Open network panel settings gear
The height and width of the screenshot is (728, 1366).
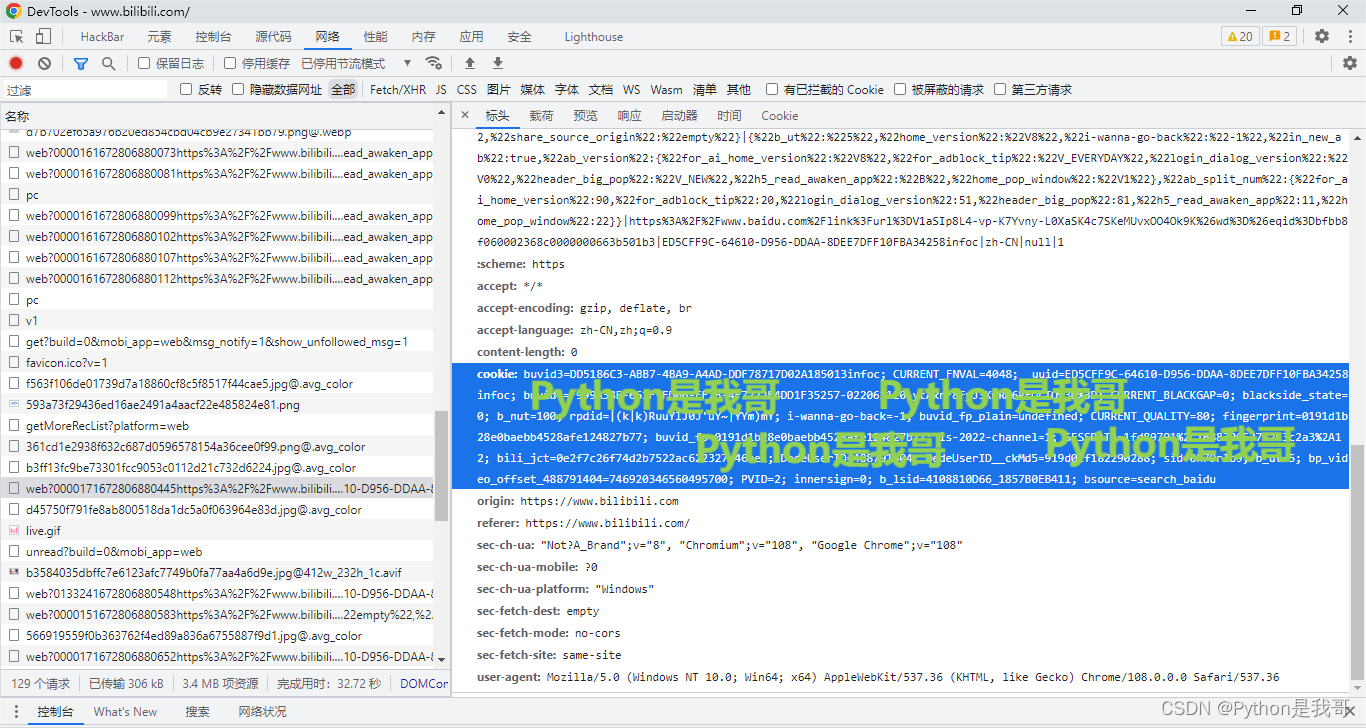tap(1350, 63)
